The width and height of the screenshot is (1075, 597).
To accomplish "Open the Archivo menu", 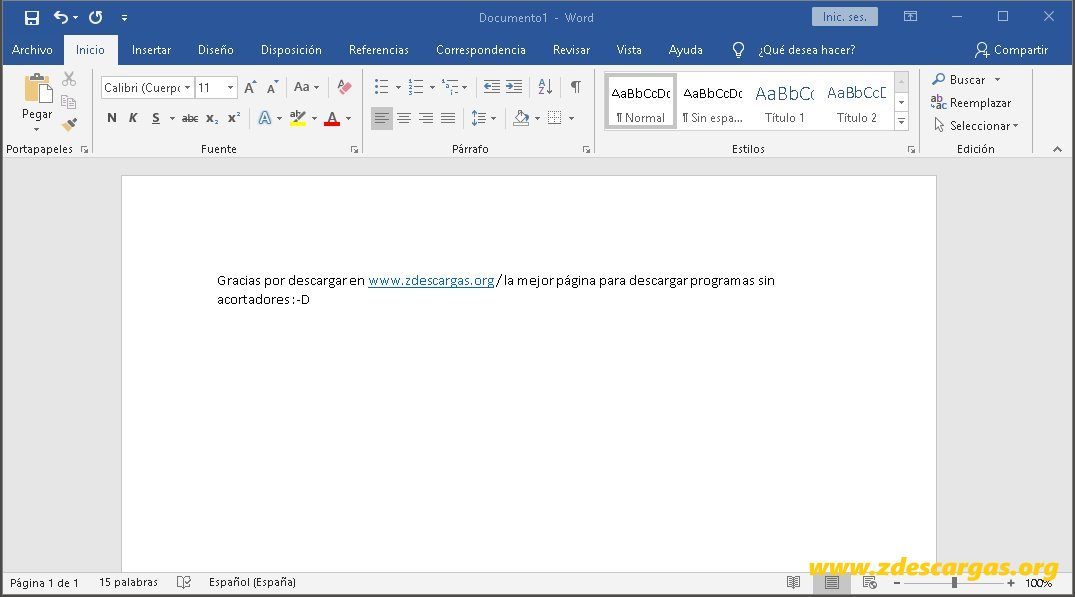I will click(32, 50).
